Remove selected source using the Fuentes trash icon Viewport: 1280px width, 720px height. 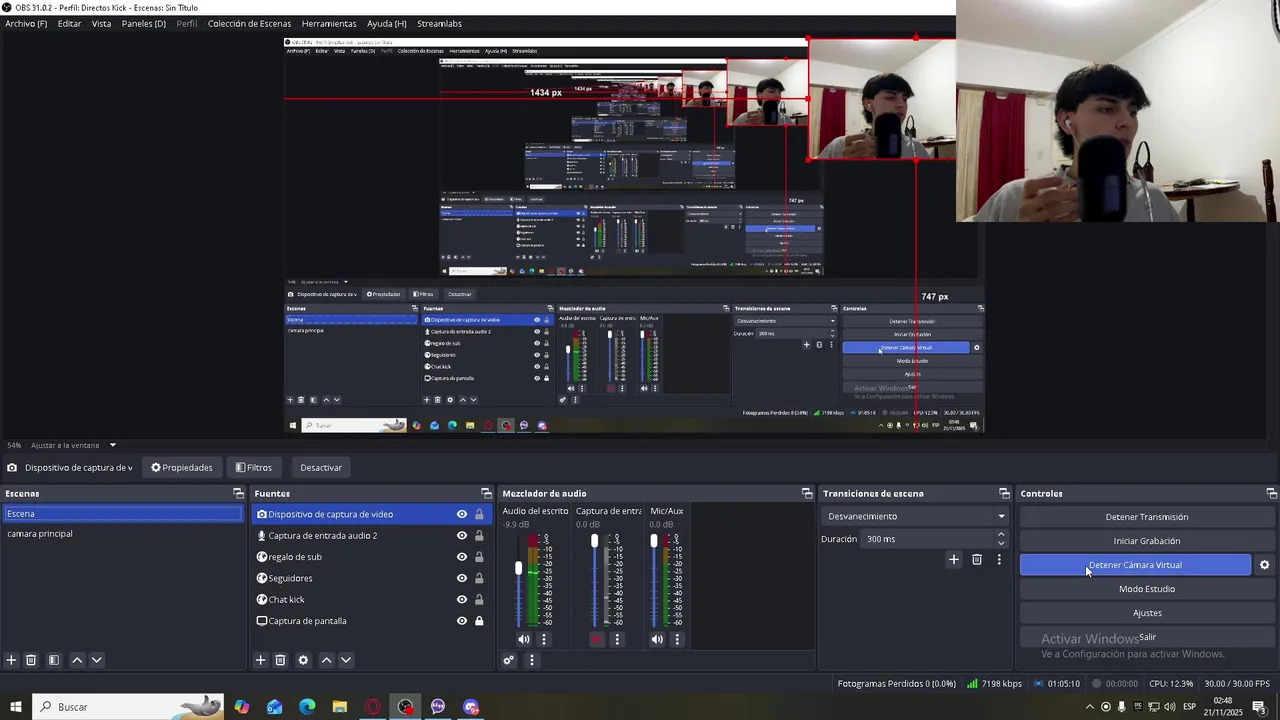click(x=280, y=660)
